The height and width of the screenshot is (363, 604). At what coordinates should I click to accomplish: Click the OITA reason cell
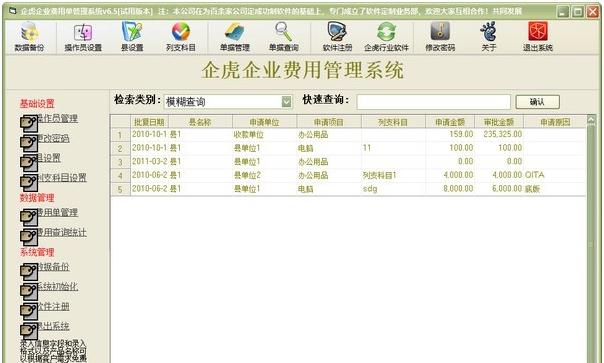coord(555,175)
